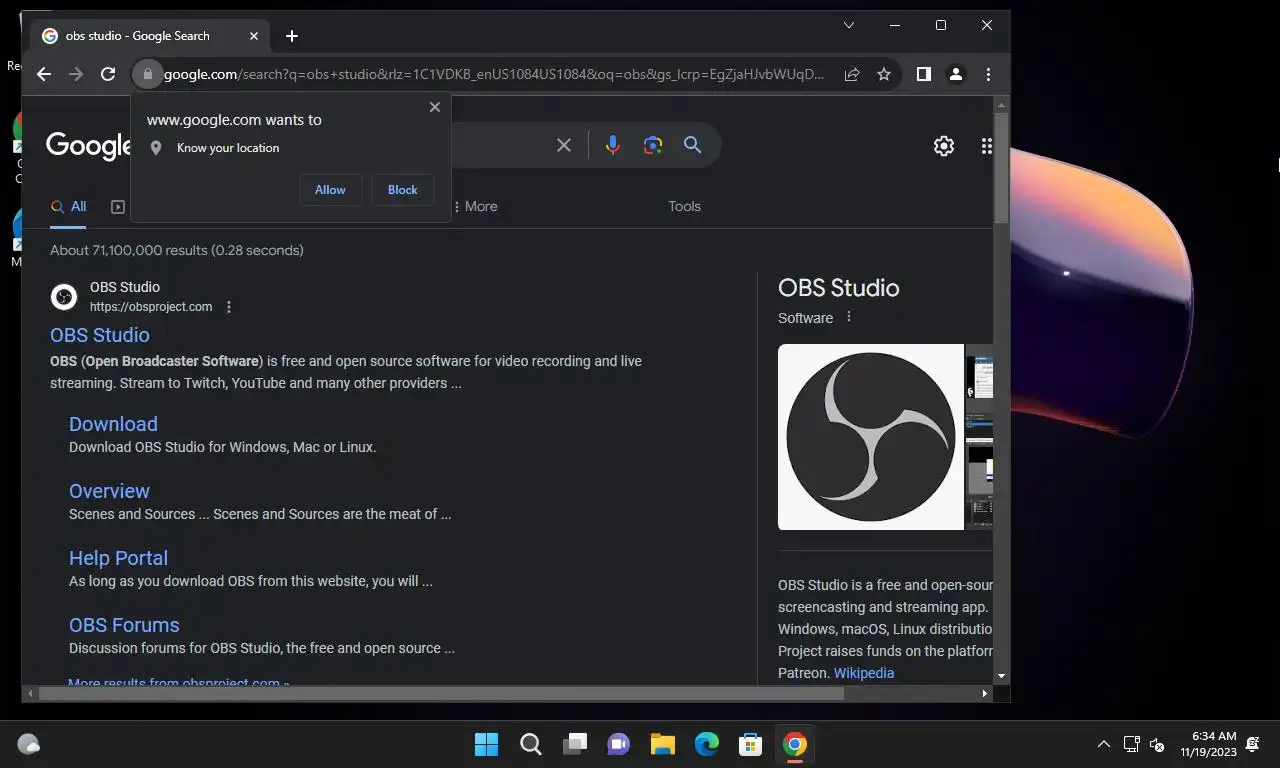Start voice search with microphone

pos(613,146)
